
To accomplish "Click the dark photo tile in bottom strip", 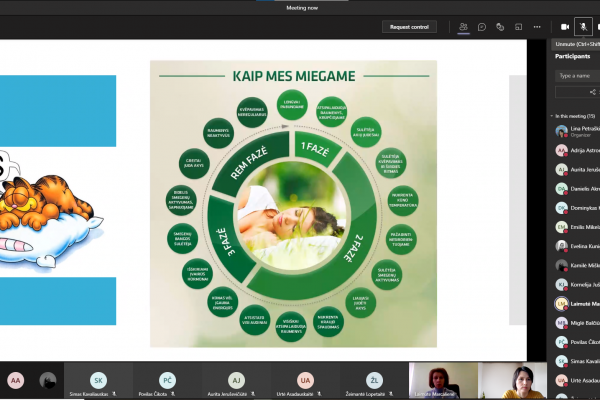I will (x=48, y=380).
